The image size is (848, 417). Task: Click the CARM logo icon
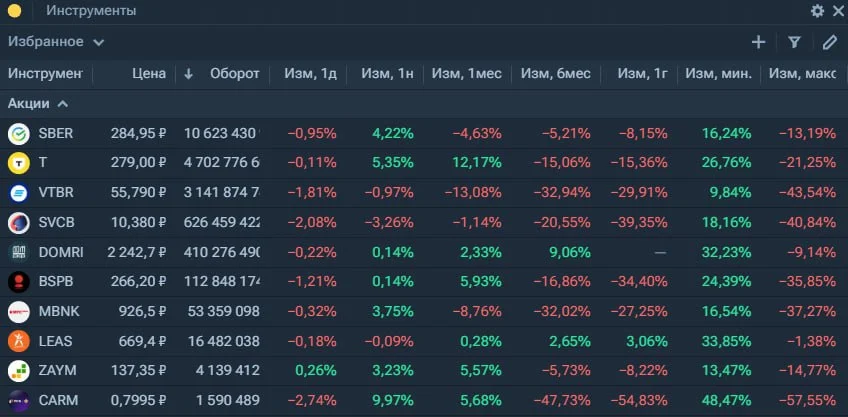[18, 401]
